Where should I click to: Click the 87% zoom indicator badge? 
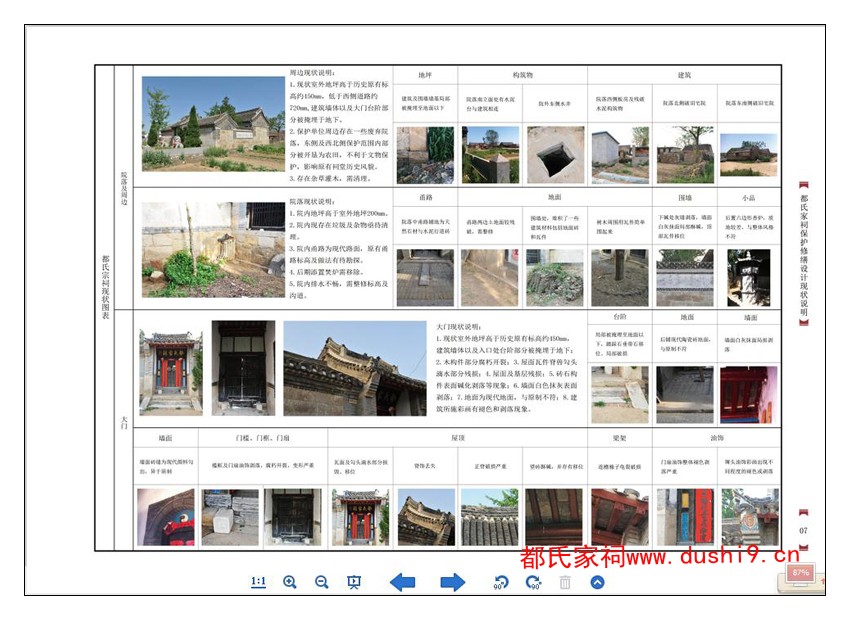click(799, 573)
